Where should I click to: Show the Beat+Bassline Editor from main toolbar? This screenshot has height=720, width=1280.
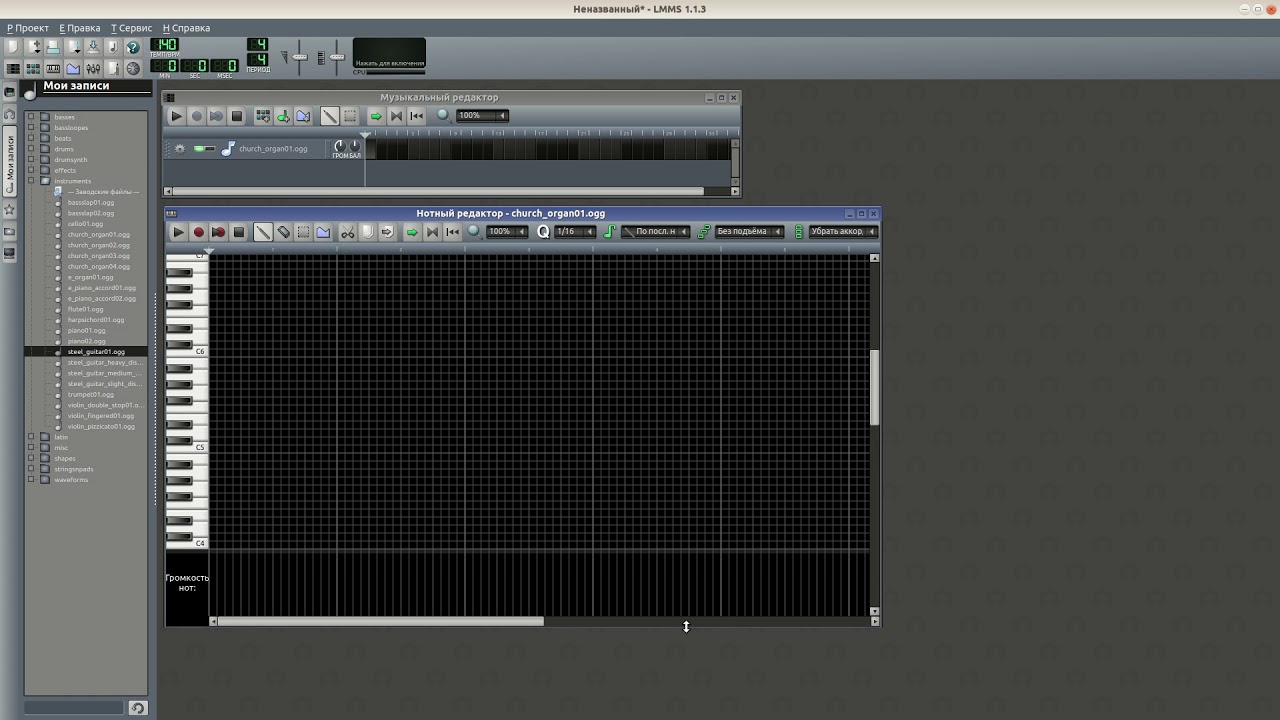tap(33, 68)
